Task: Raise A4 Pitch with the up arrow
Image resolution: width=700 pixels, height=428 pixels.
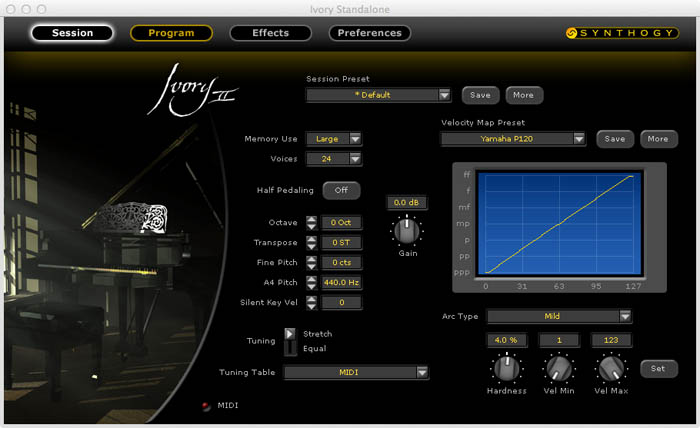Action: (312, 279)
